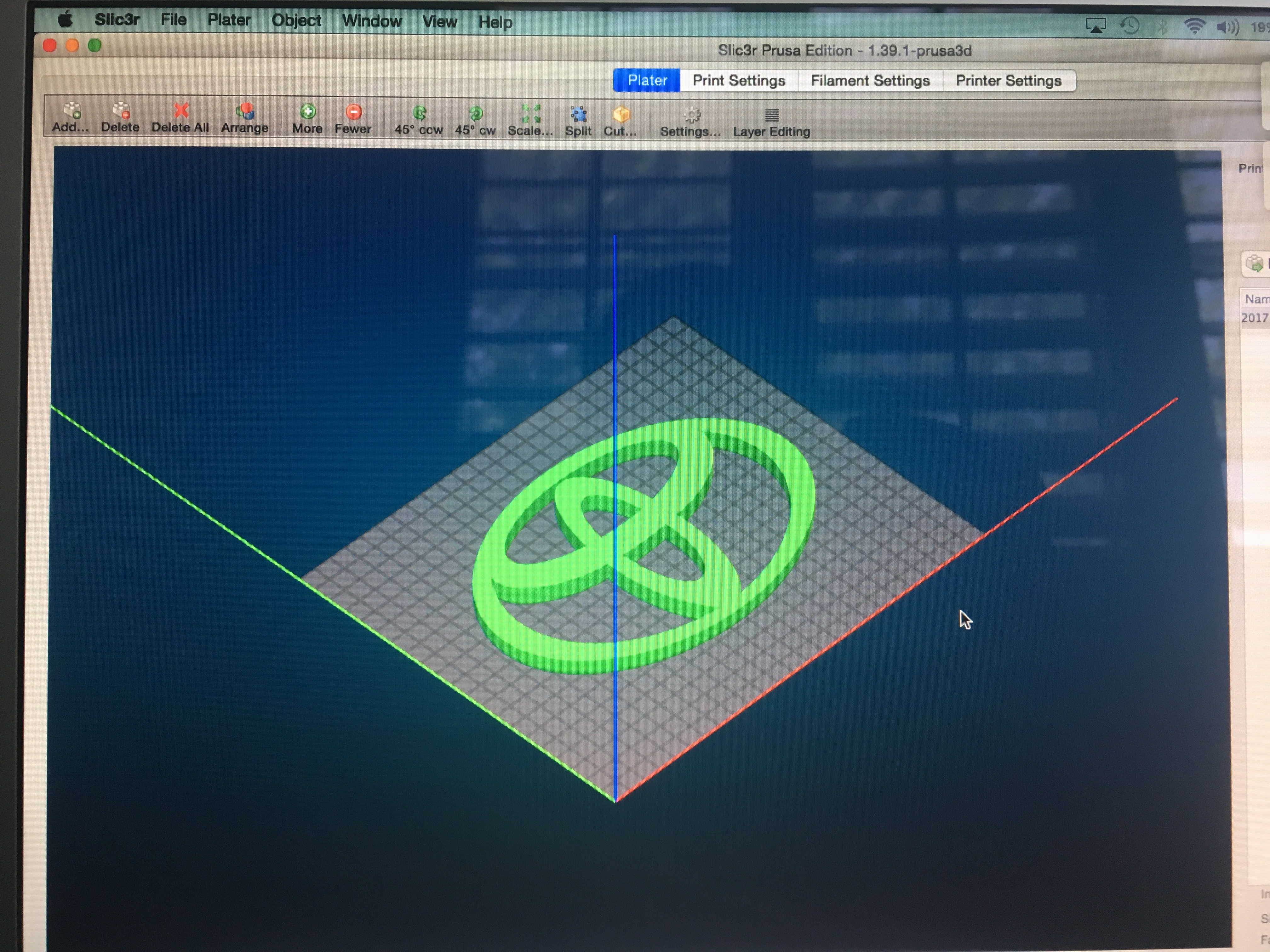Open the Apple menu
Screen dimensions: 1270x952
point(66,19)
